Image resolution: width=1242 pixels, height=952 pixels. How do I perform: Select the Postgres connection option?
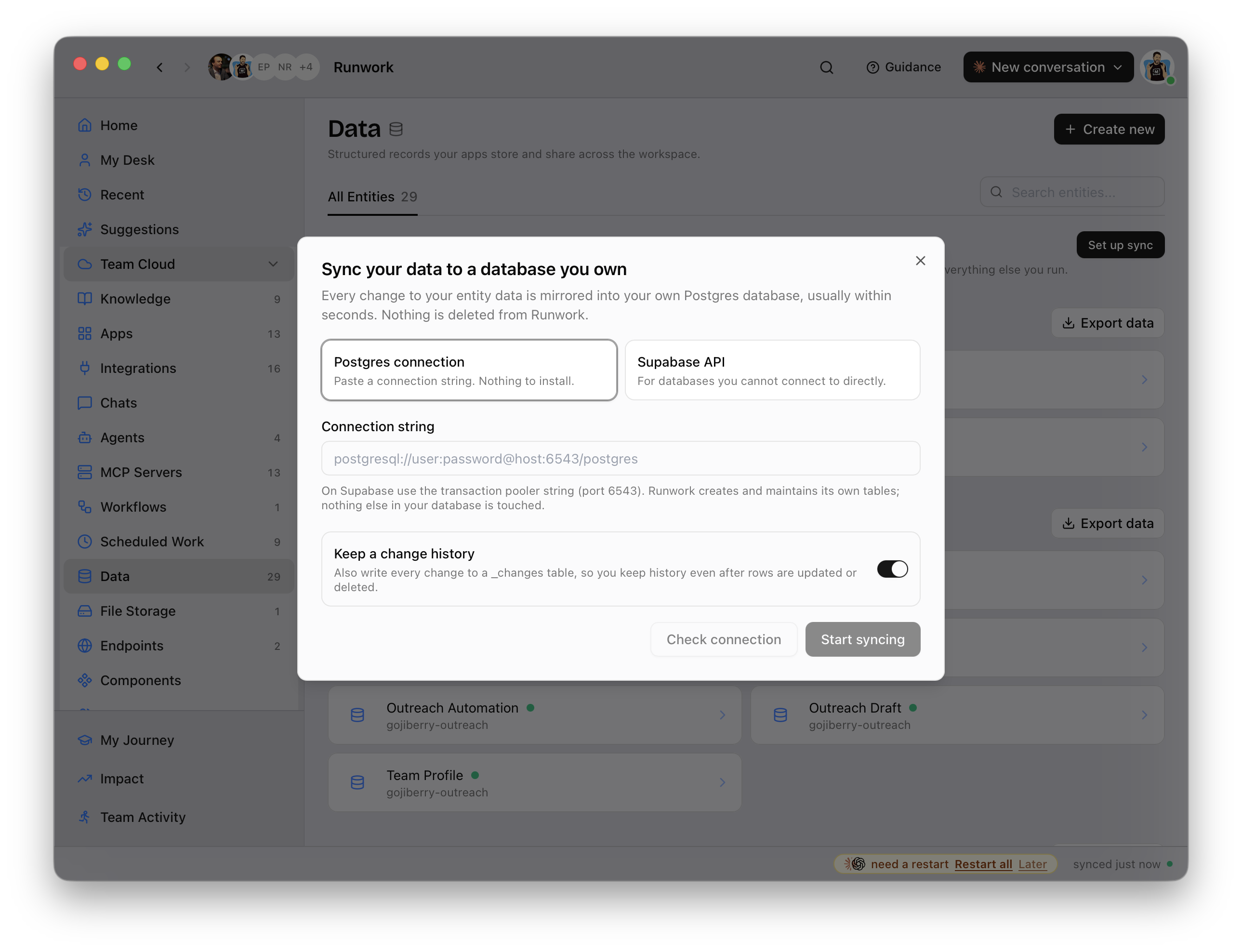pos(469,370)
